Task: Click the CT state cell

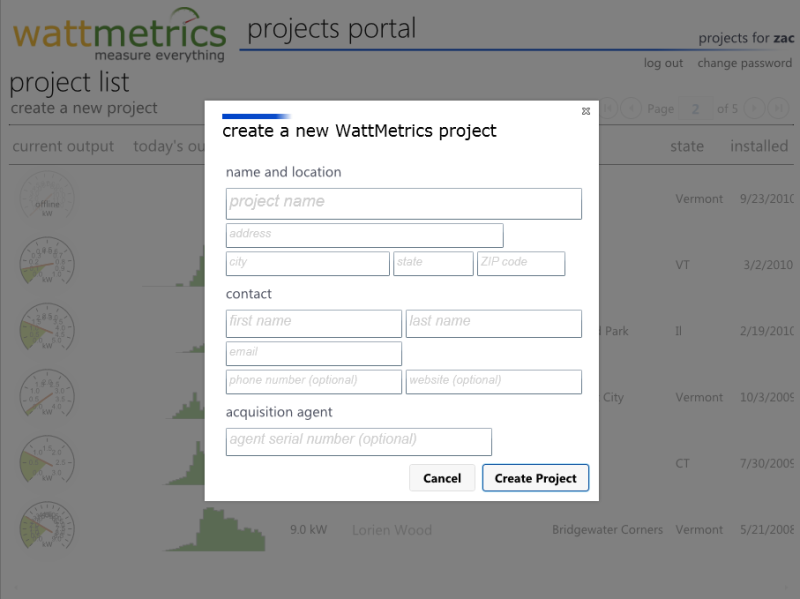Action: (682, 463)
